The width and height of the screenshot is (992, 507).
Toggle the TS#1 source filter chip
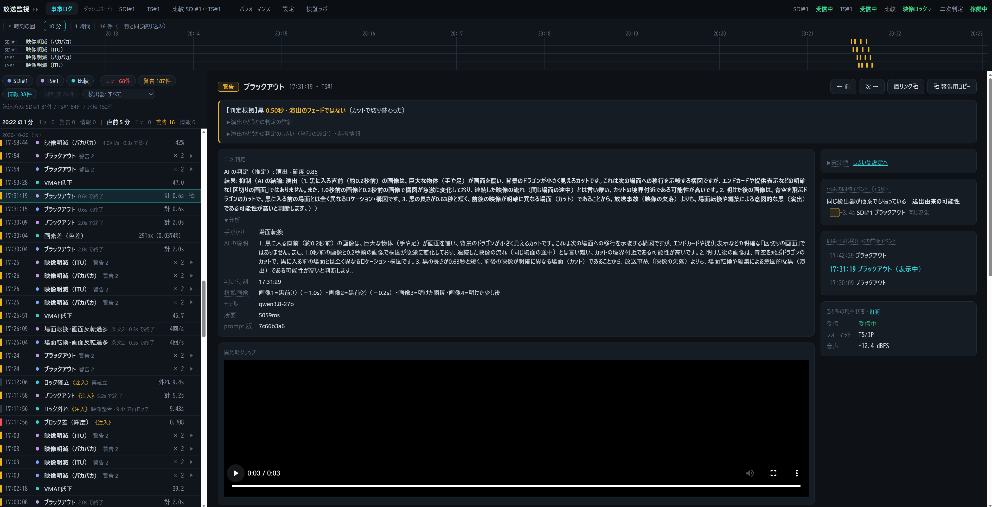[49, 80]
